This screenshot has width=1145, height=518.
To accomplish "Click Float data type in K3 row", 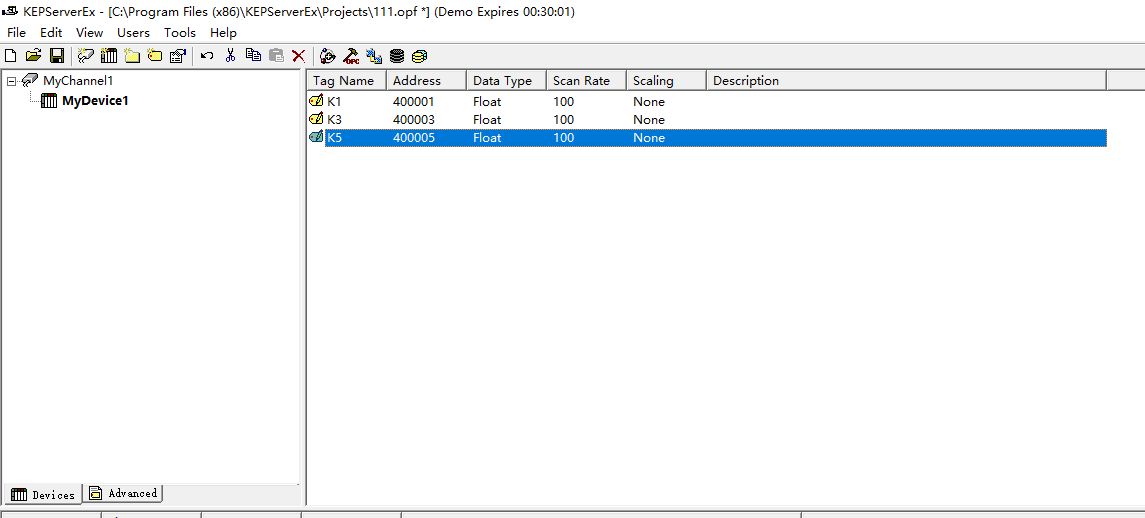I will [x=487, y=120].
